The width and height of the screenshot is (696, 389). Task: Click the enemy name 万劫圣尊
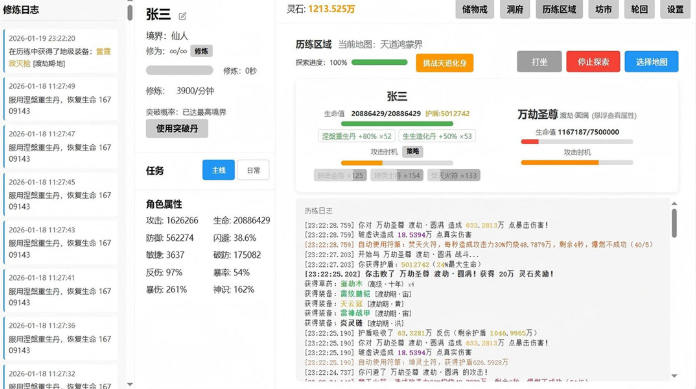(x=538, y=114)
